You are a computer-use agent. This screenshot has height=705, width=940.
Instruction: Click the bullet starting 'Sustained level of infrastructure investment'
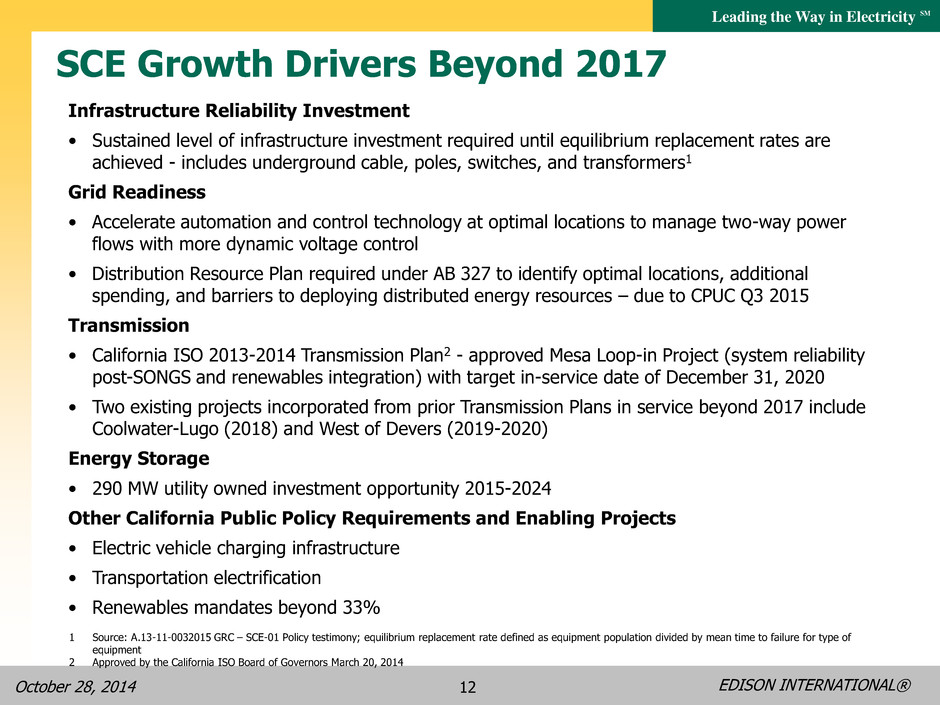point(461,141)
